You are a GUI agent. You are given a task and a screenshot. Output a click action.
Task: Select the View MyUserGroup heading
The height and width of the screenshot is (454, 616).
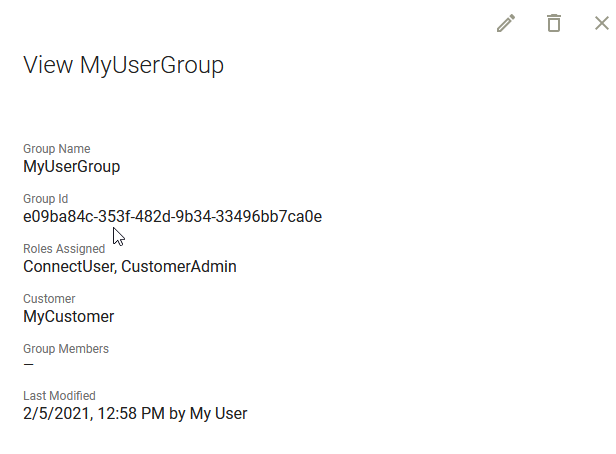pos(123,65)
